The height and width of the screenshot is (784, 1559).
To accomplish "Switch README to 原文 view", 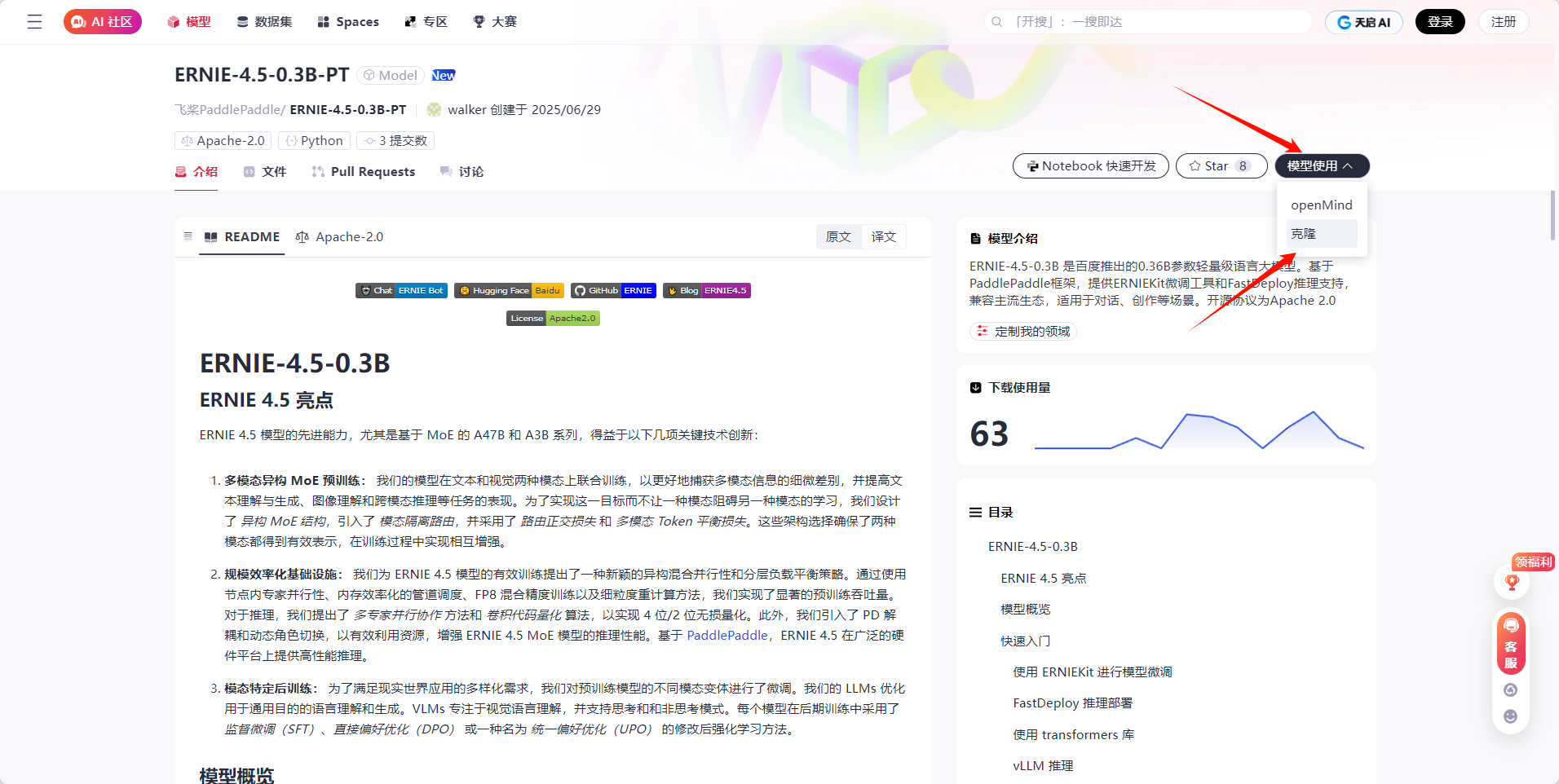I will tap(838, 236).
